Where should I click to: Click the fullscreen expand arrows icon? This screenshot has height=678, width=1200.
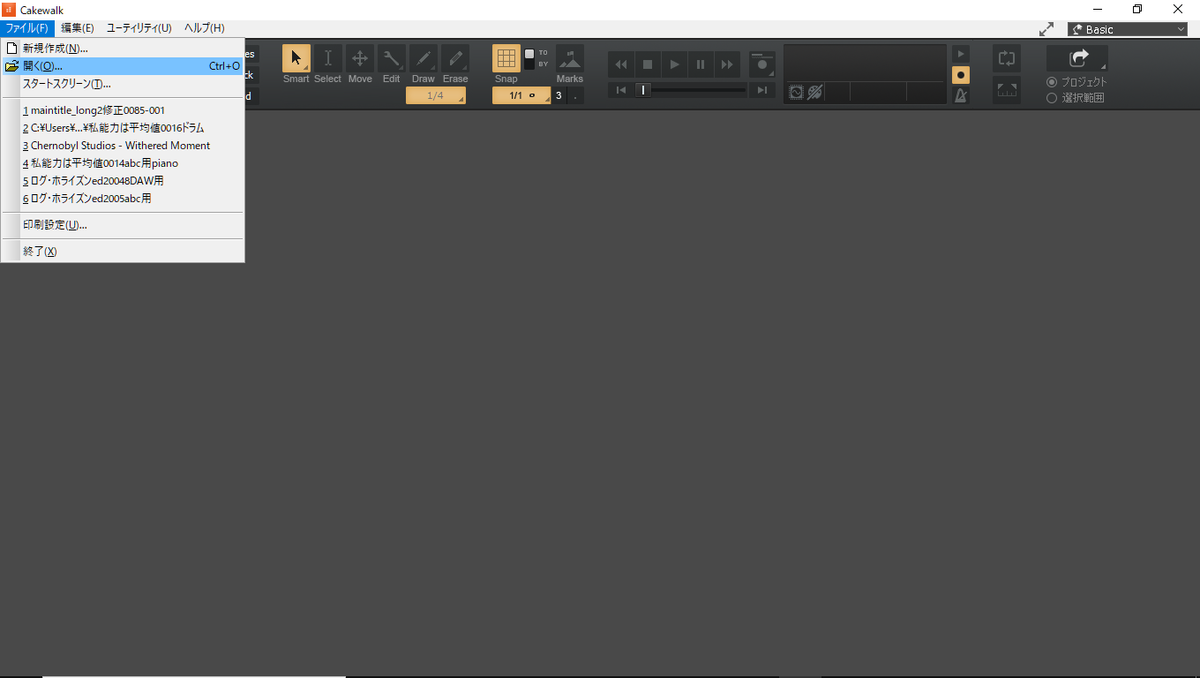point(1047,29)
